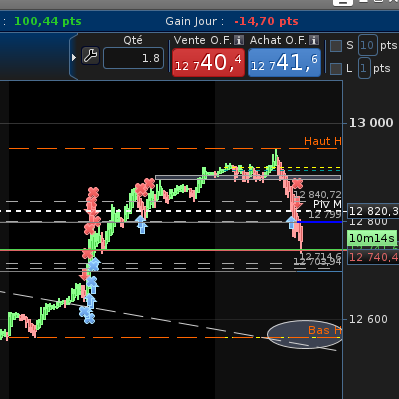Click the S points value field

click(x=368, y=45)
